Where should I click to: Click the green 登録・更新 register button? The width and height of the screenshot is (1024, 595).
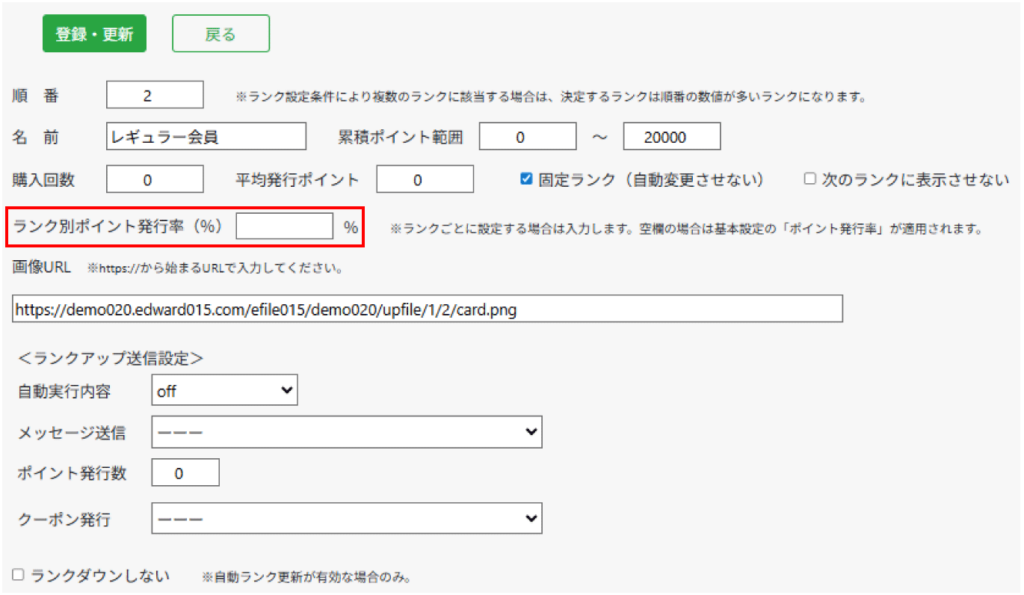(x=93, y=32)
